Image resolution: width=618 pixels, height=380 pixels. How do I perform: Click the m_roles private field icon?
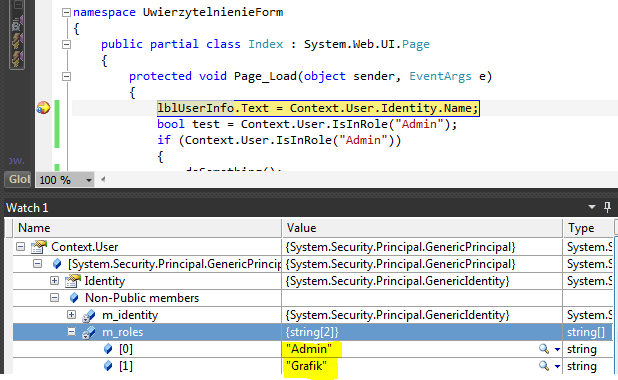89,332
